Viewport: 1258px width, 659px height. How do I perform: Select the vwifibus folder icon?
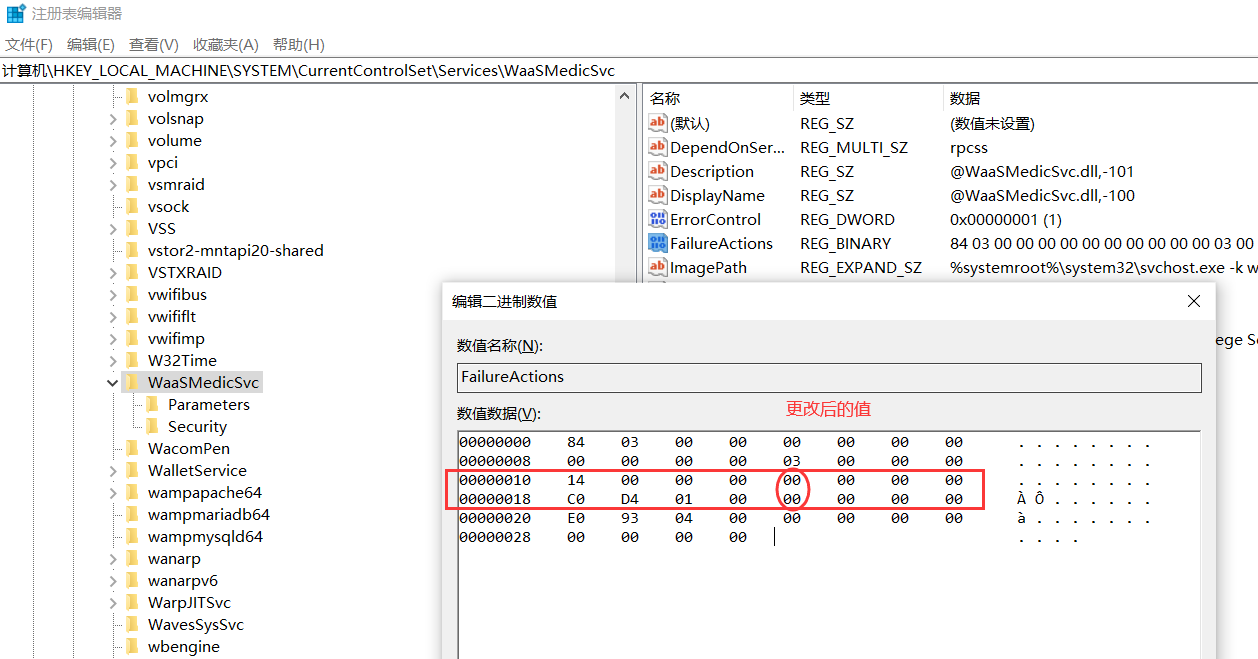pos(132,294)
